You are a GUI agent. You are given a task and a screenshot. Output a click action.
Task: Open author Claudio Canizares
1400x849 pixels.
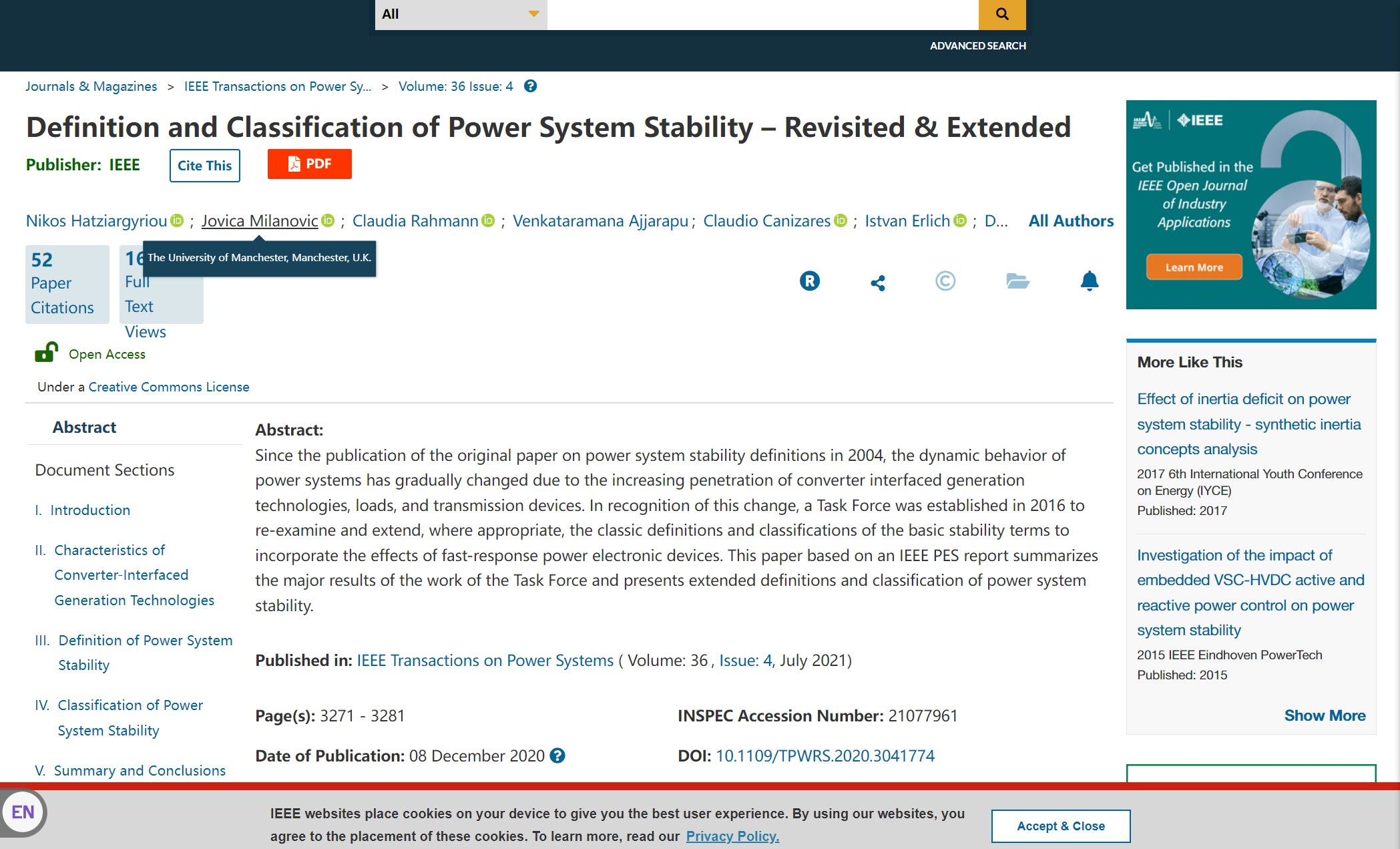[766, 220]
